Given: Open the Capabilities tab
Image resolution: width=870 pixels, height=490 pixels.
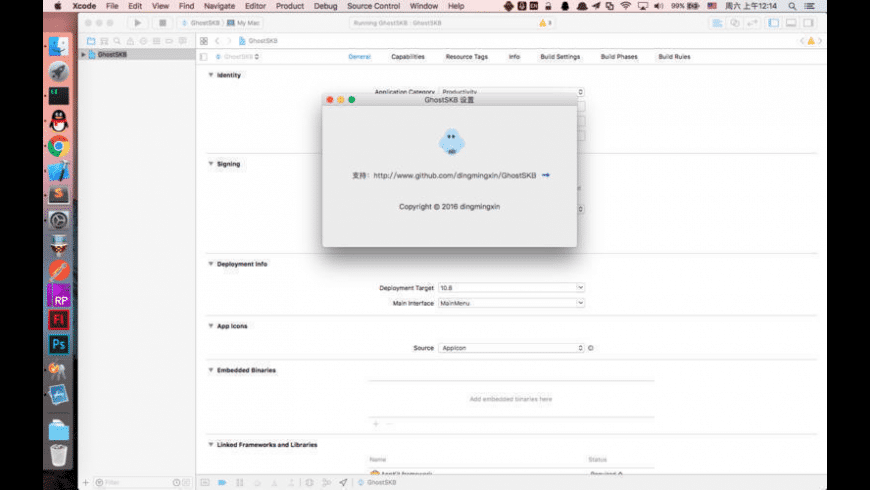Looking at the screenshot, I should pyautogui.click(x=408, y=57).
